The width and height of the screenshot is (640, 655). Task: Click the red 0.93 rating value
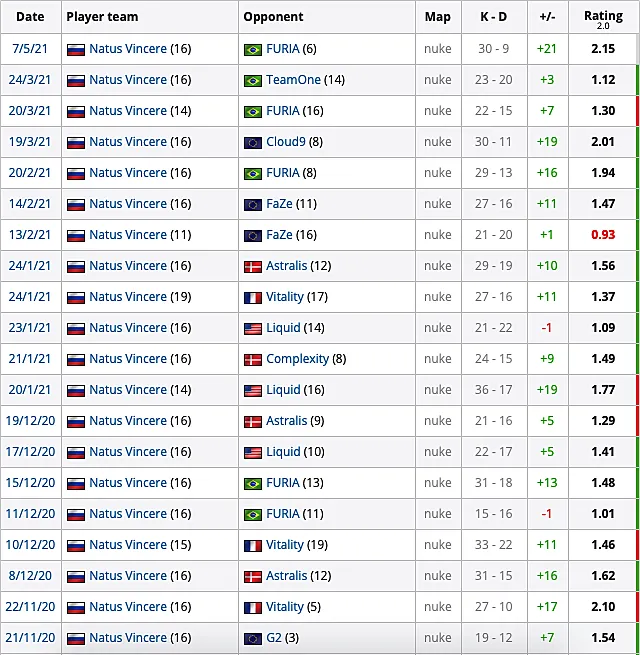[603, 234]
